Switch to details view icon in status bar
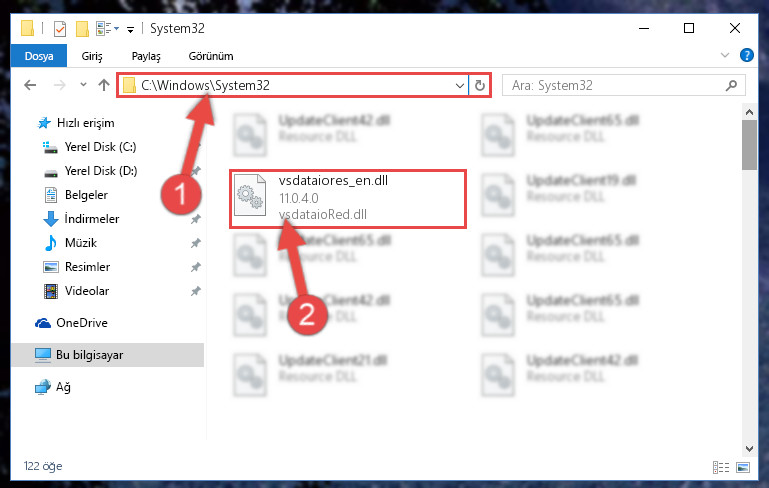Image resolution: width=769 pixels, height=488 pixels. pos(720,467)
